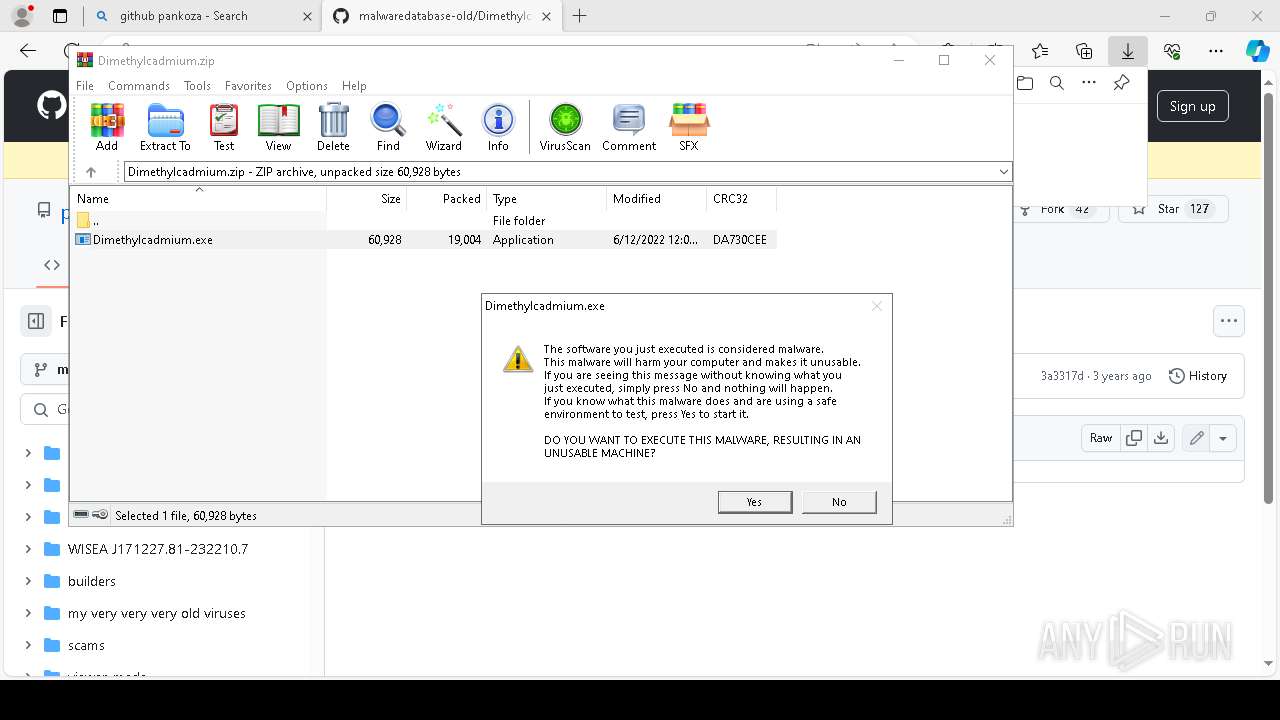Edit this file pencil icon
The height and width of the screenshot is (720, 1280).
point(1196,438)
